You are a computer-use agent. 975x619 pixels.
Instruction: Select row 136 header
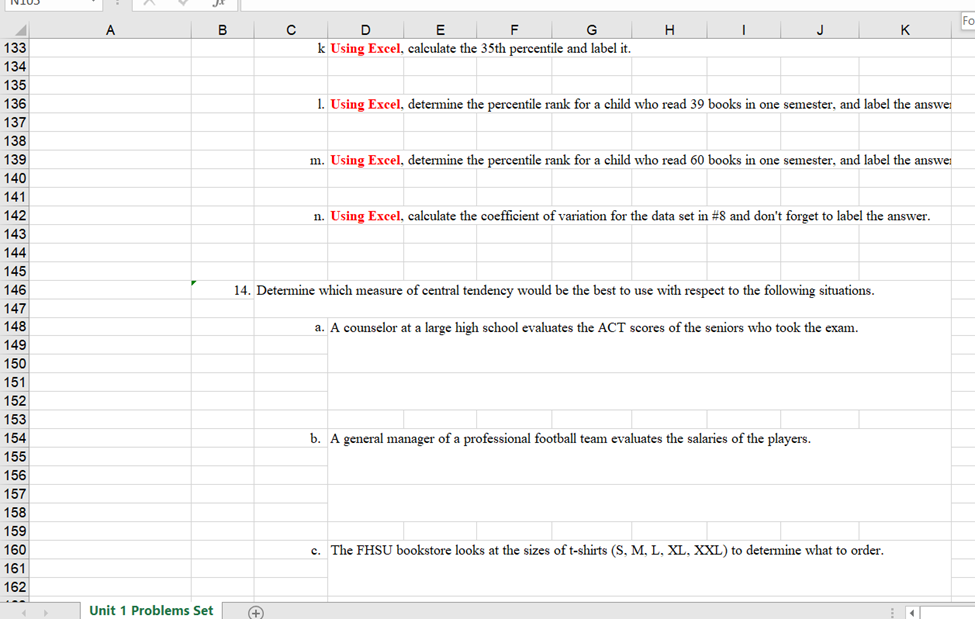point(15,104)
